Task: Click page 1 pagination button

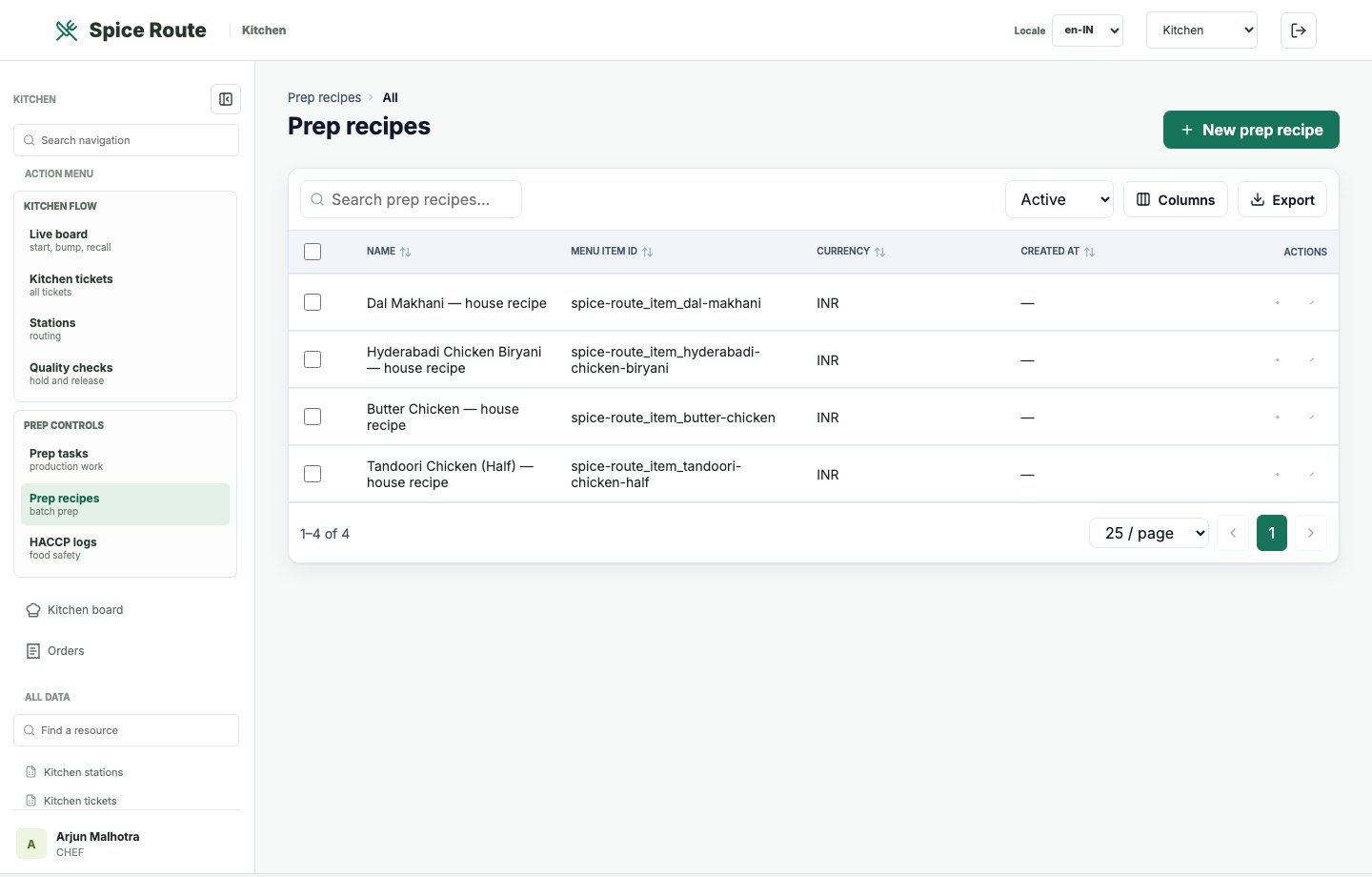Action: coord(1272,533)
